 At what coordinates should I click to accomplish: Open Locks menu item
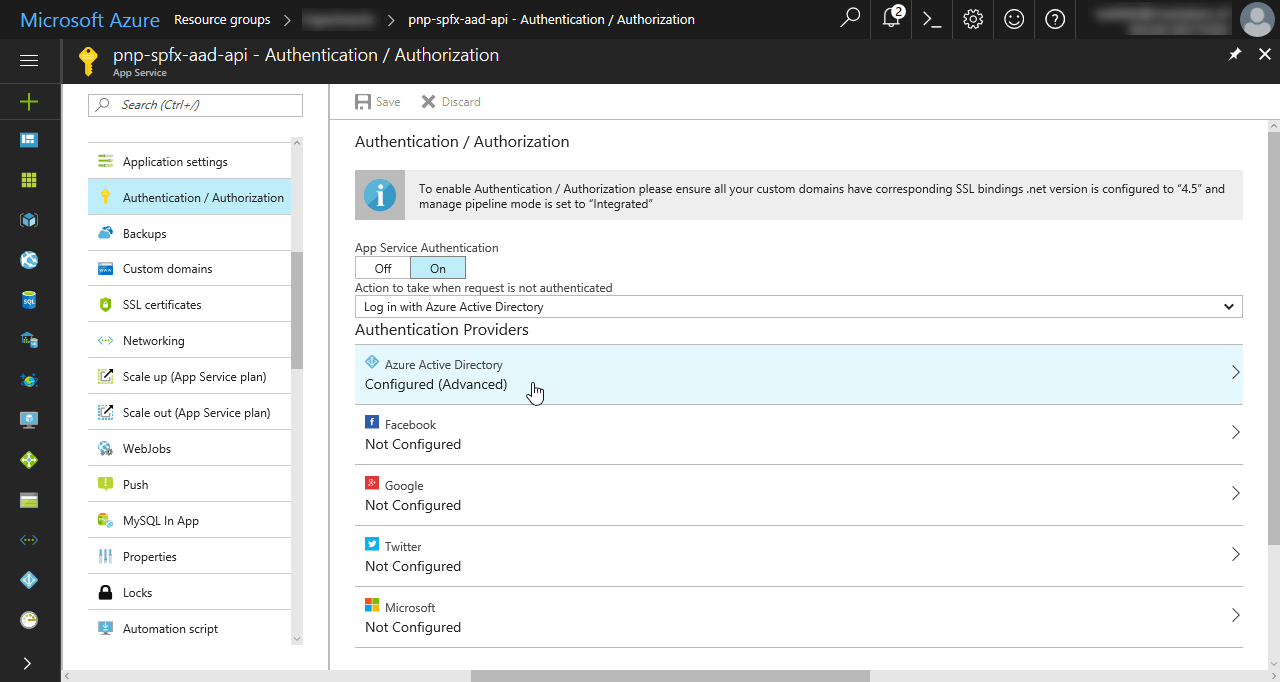click(x=190, y=593)
